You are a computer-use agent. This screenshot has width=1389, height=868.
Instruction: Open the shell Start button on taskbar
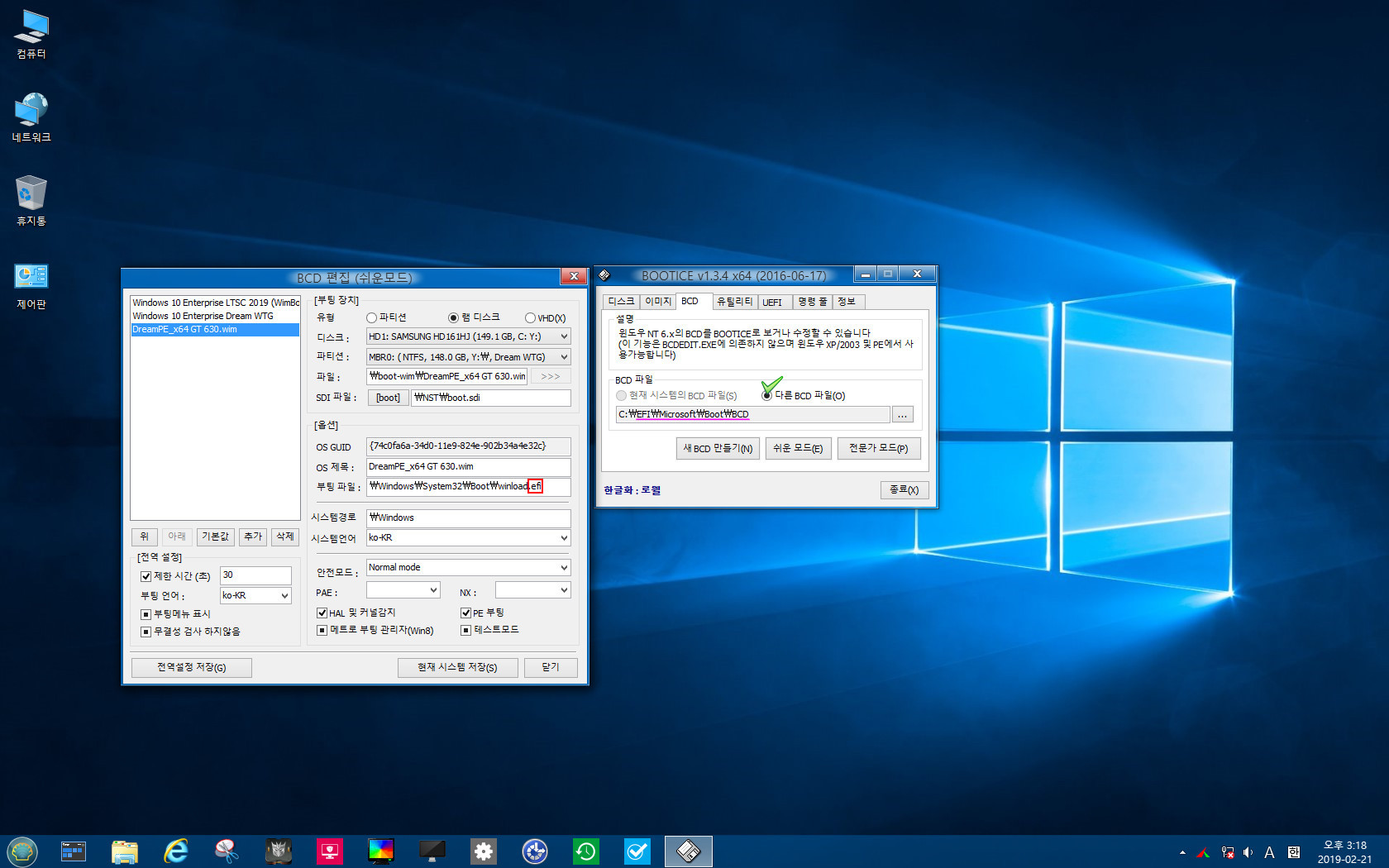pyautogui.click(x=22, y=851)
